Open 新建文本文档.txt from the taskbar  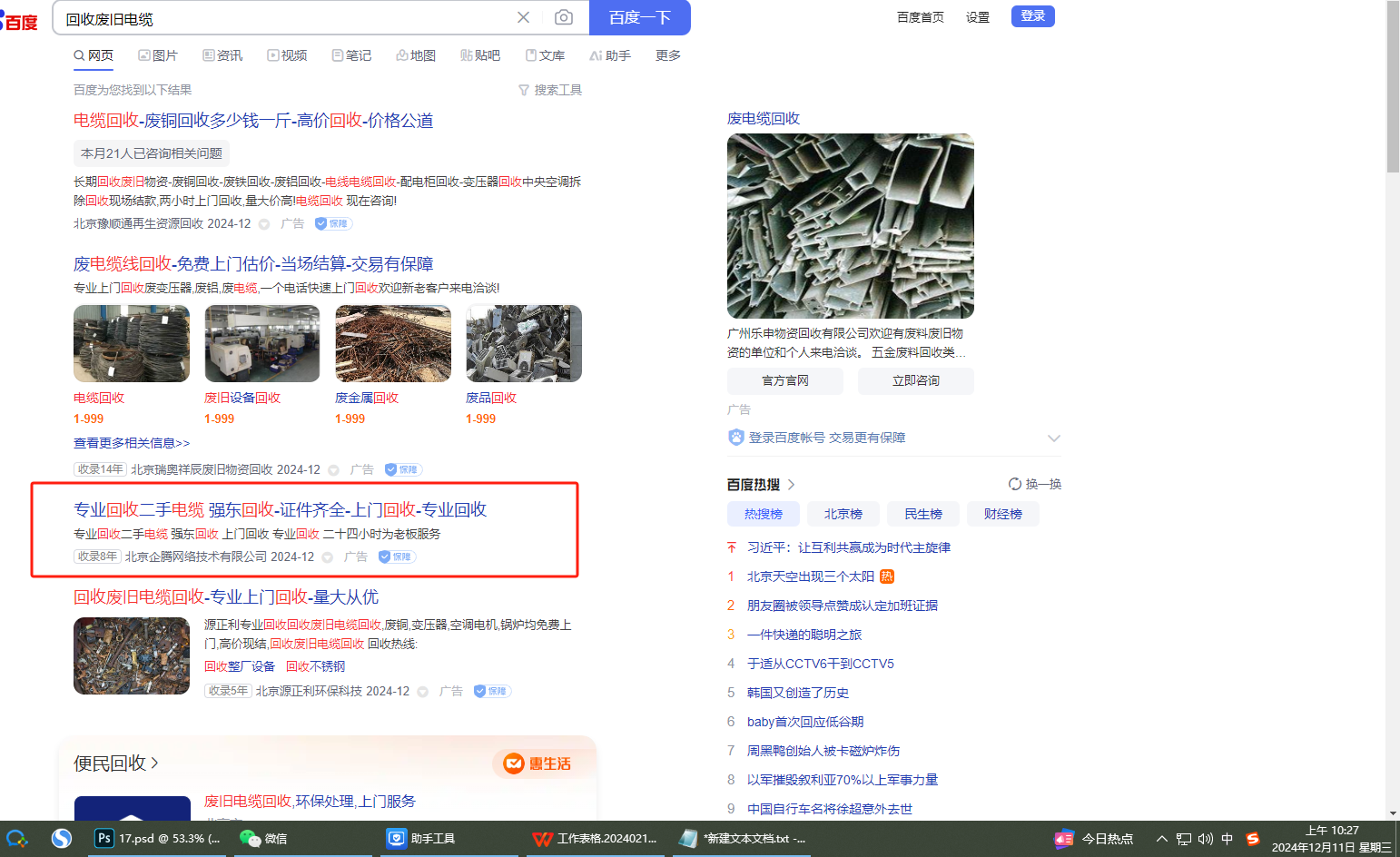tap(743, 838)
